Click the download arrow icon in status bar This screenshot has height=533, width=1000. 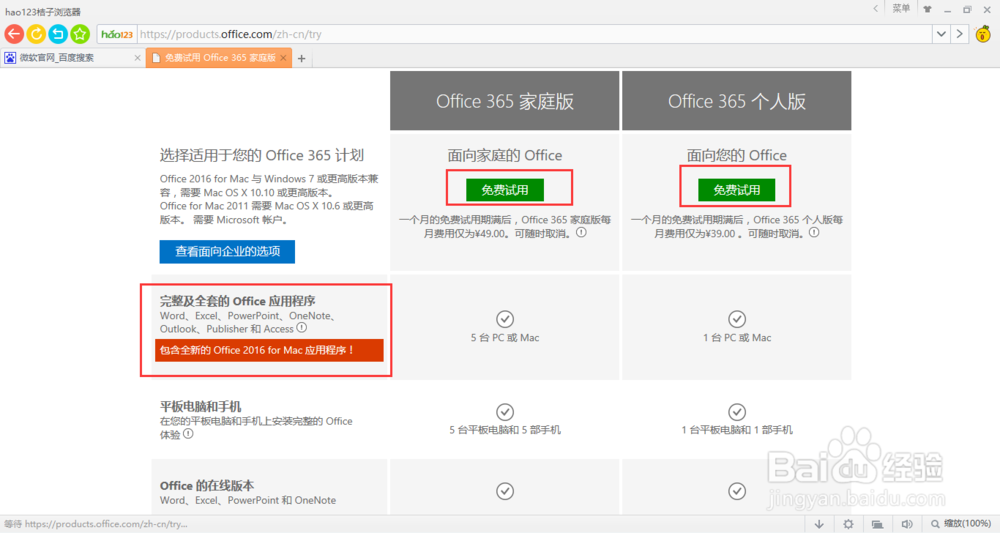click(819, 524)
